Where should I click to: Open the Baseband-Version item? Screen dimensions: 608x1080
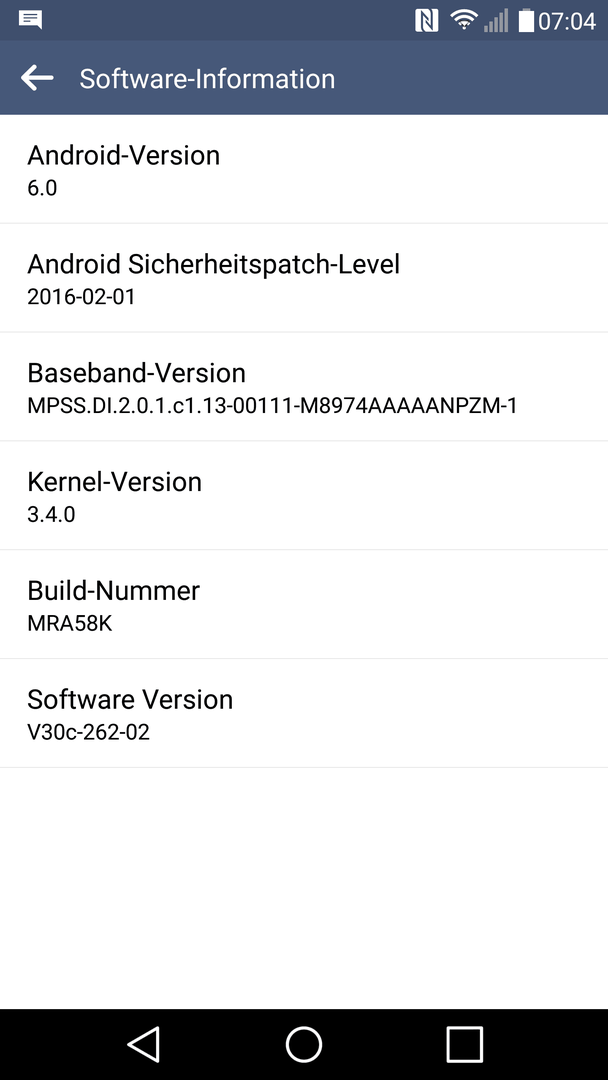304,386
